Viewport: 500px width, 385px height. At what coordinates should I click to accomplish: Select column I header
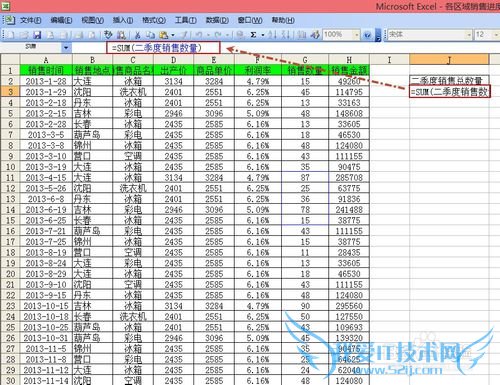[389, 60]
